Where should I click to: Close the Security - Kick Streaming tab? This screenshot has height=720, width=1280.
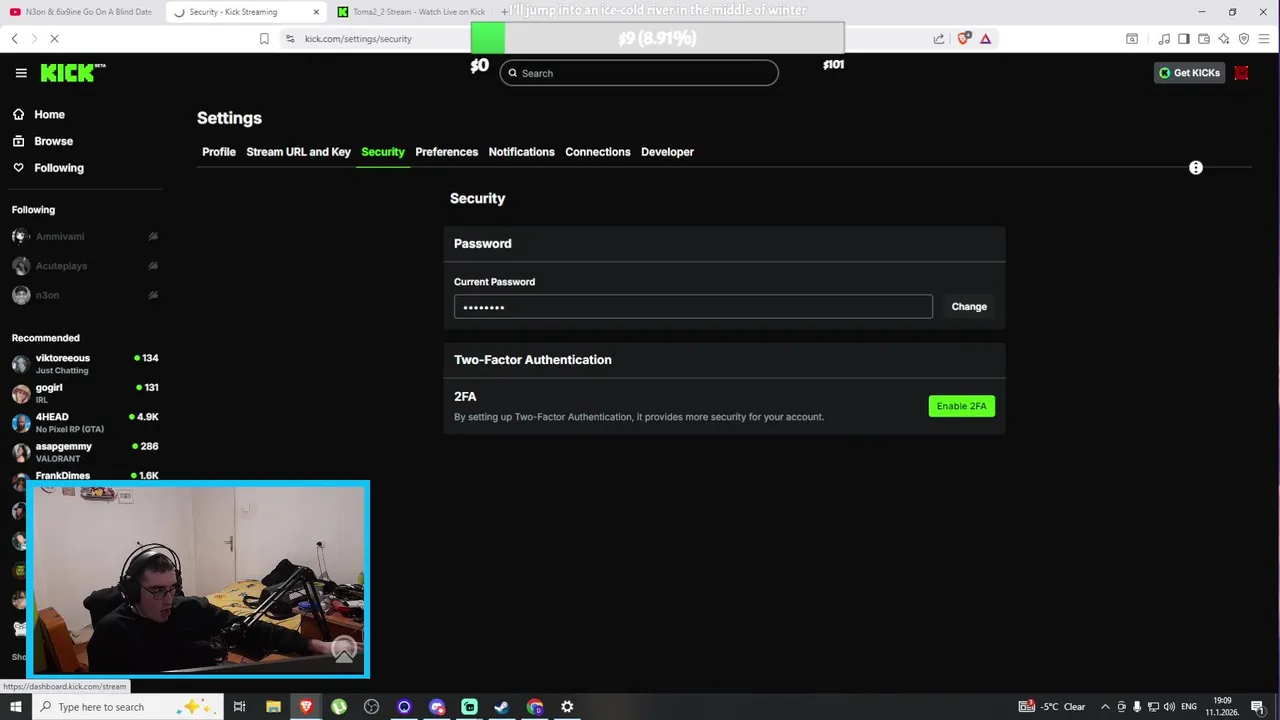coord(316,12)
